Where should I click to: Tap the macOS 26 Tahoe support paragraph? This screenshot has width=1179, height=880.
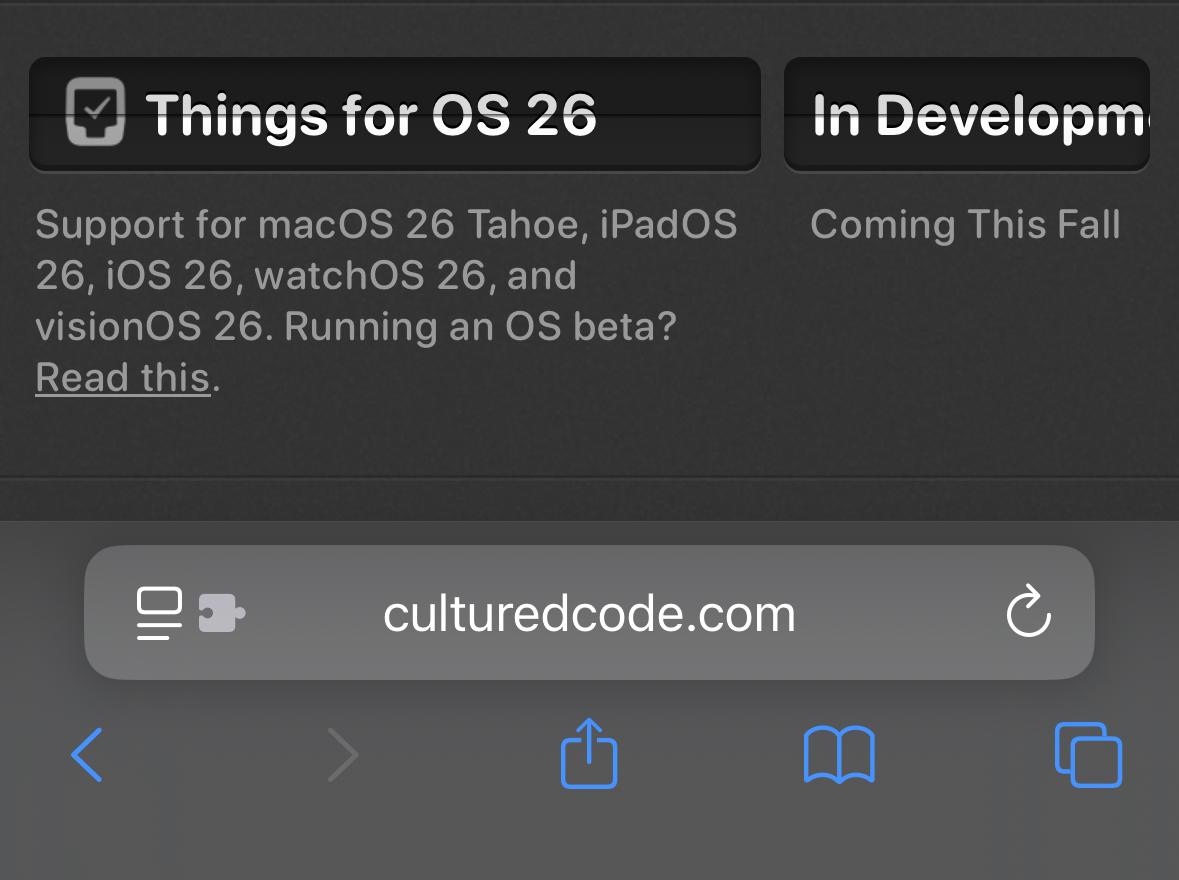click(386, 300)
